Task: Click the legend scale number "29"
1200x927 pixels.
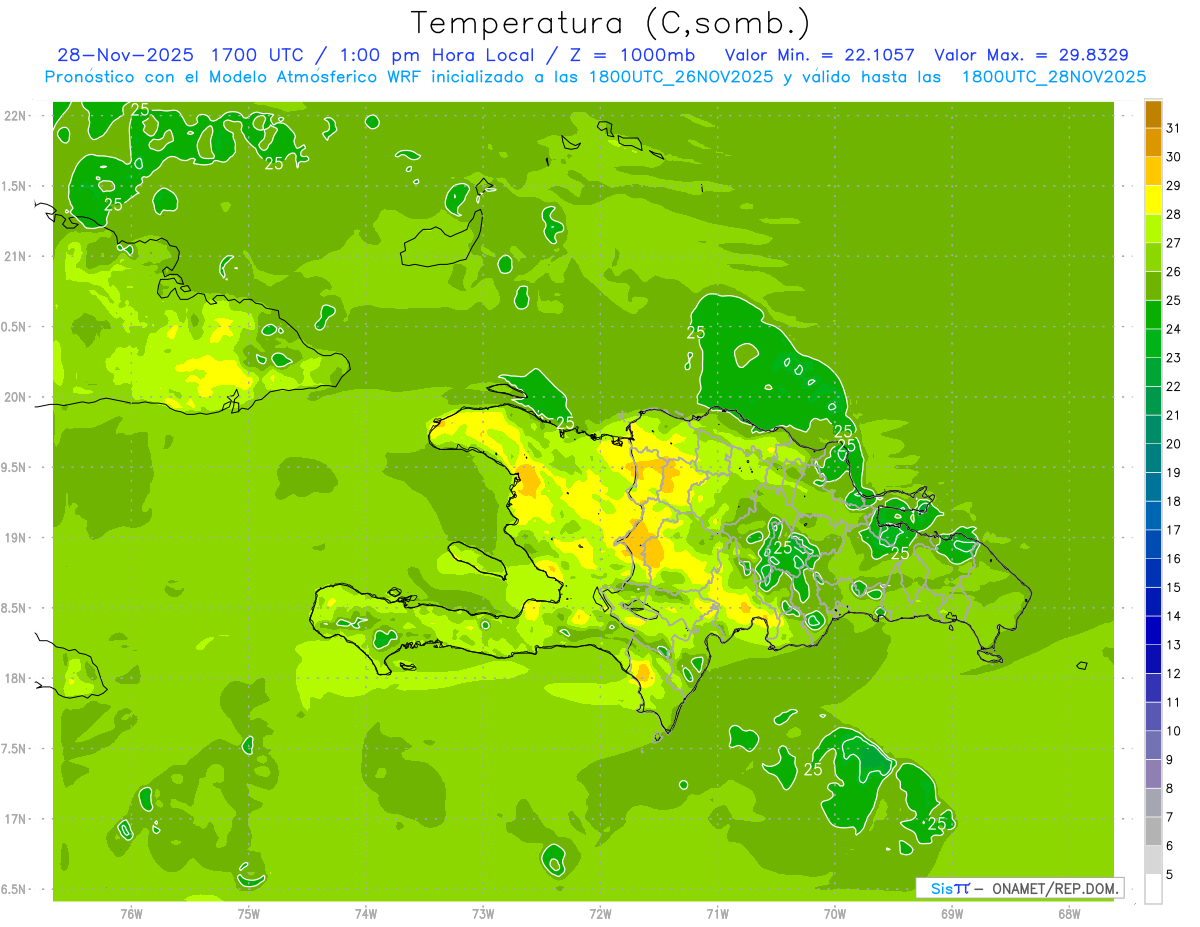Action: coord(1174,186)
